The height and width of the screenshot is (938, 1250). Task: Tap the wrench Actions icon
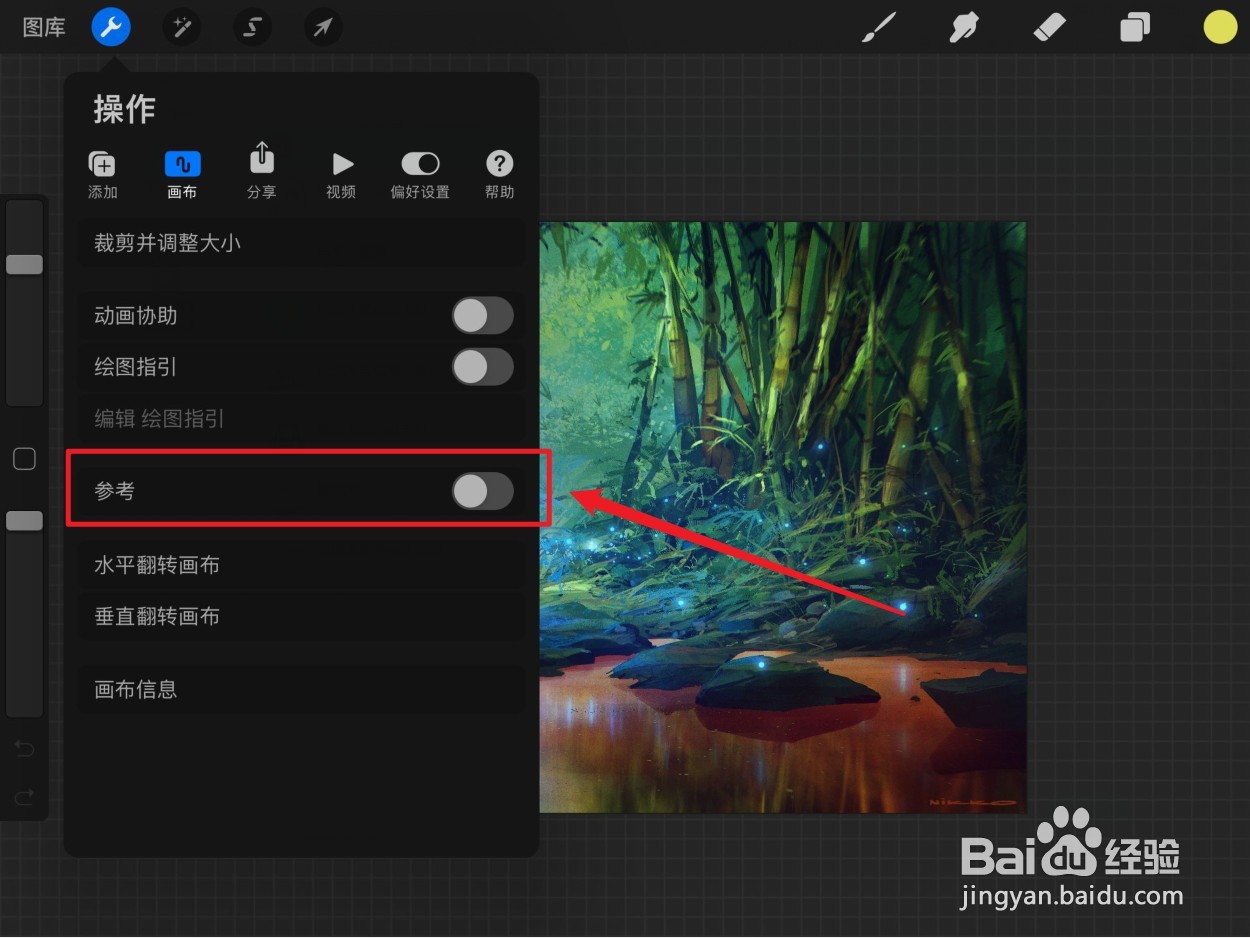[x=111, y=27]
